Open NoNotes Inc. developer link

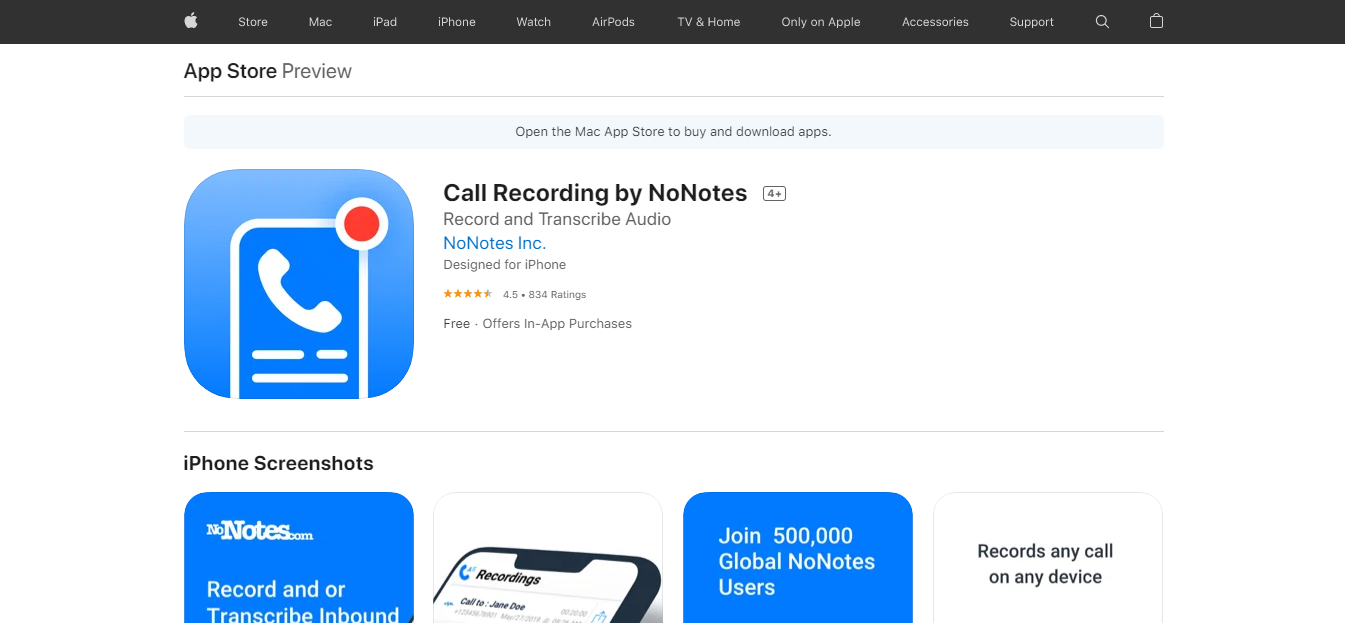pos(495,243)
